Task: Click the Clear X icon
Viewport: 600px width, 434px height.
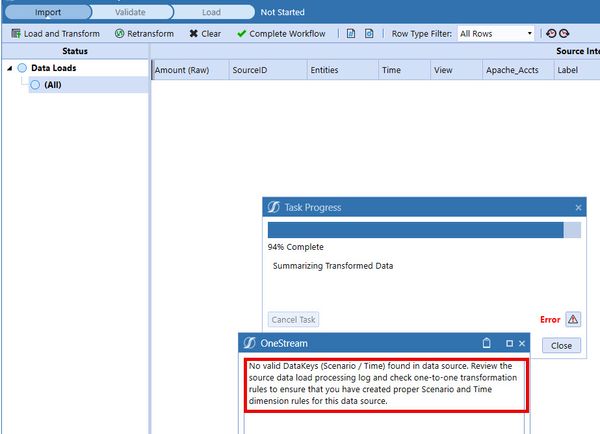Action: coord(193,33)
